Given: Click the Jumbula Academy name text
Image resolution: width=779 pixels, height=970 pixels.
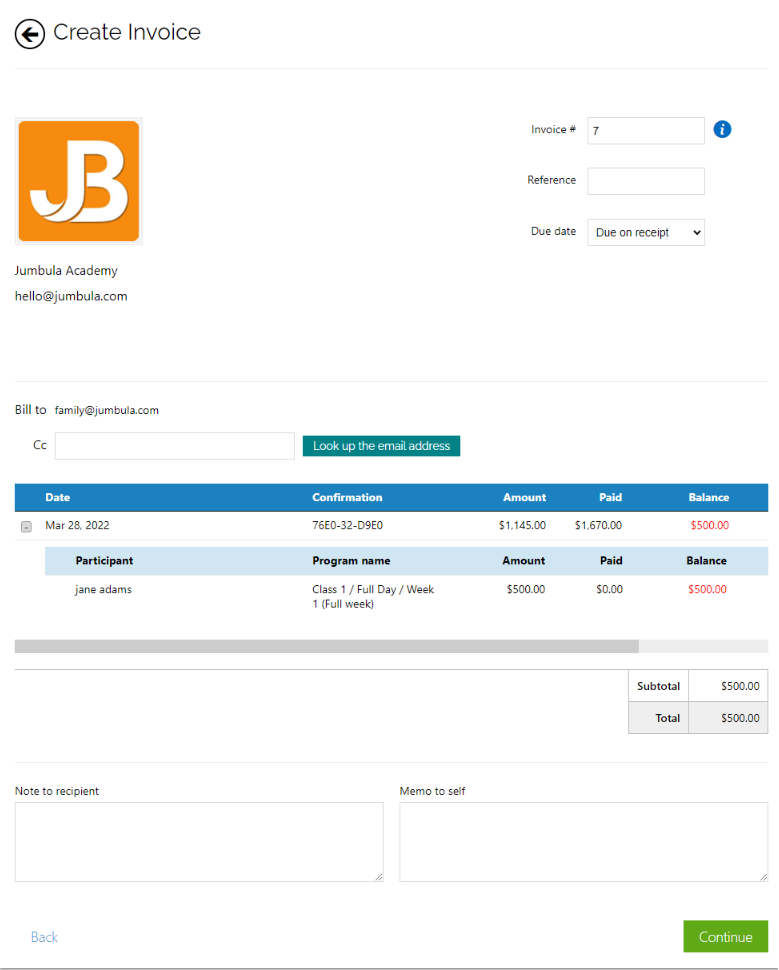Looking at the screenshot, I should coord(66,271).
